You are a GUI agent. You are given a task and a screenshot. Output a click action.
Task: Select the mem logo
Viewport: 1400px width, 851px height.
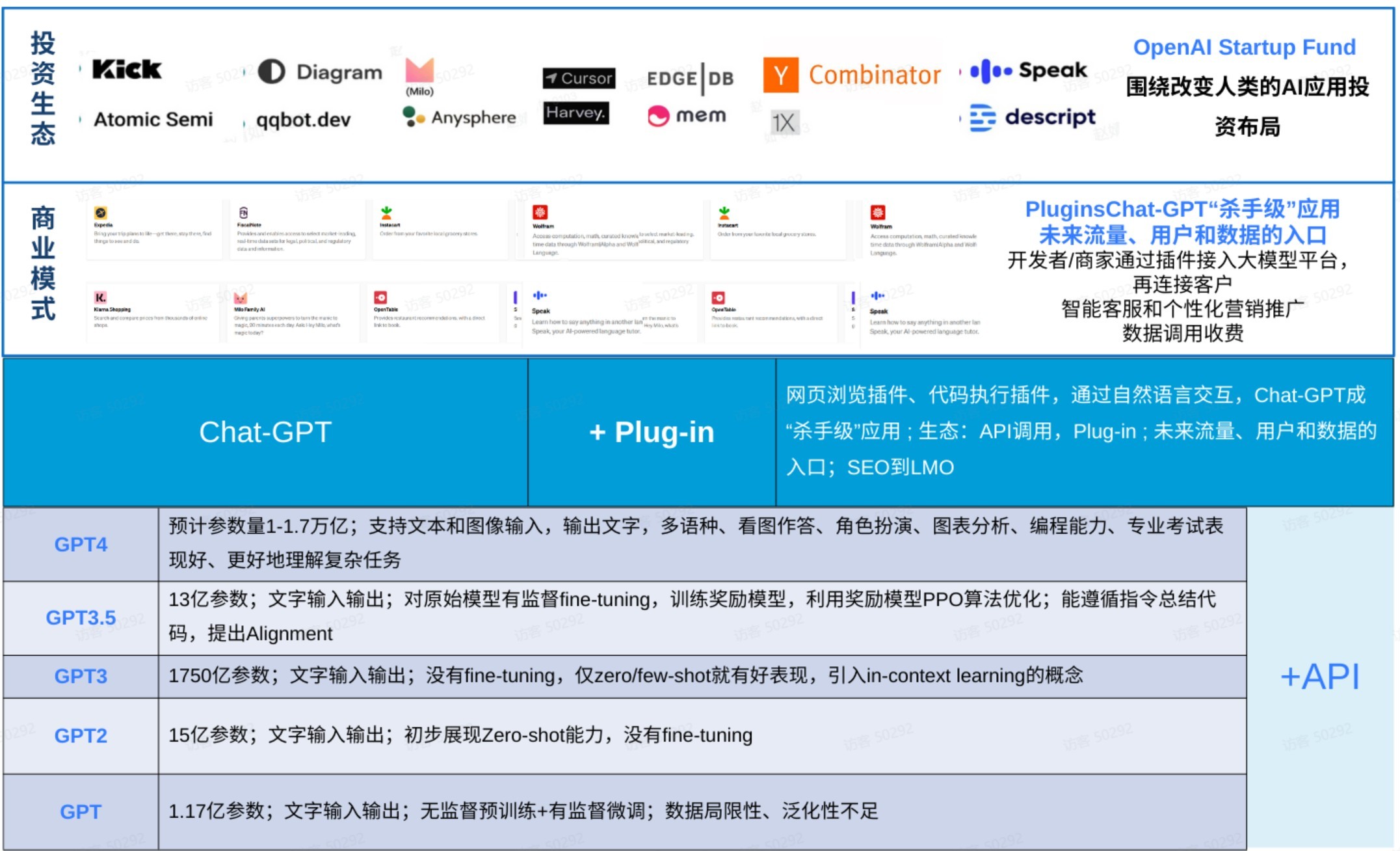pyautogui.click(x=687, y=117)
